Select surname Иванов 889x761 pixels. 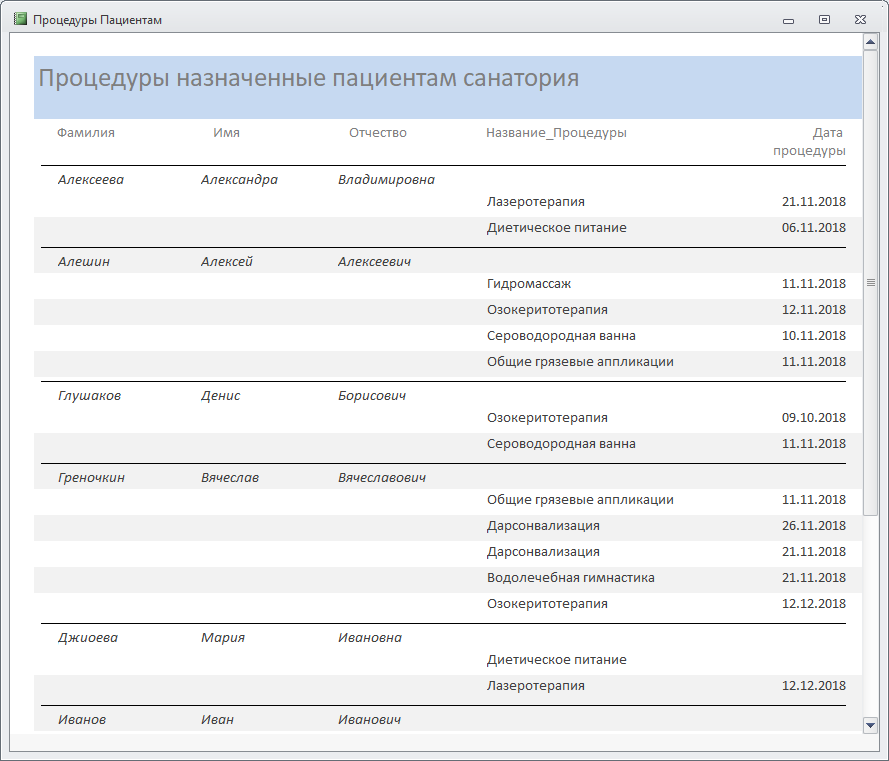[x=82, y=720]
